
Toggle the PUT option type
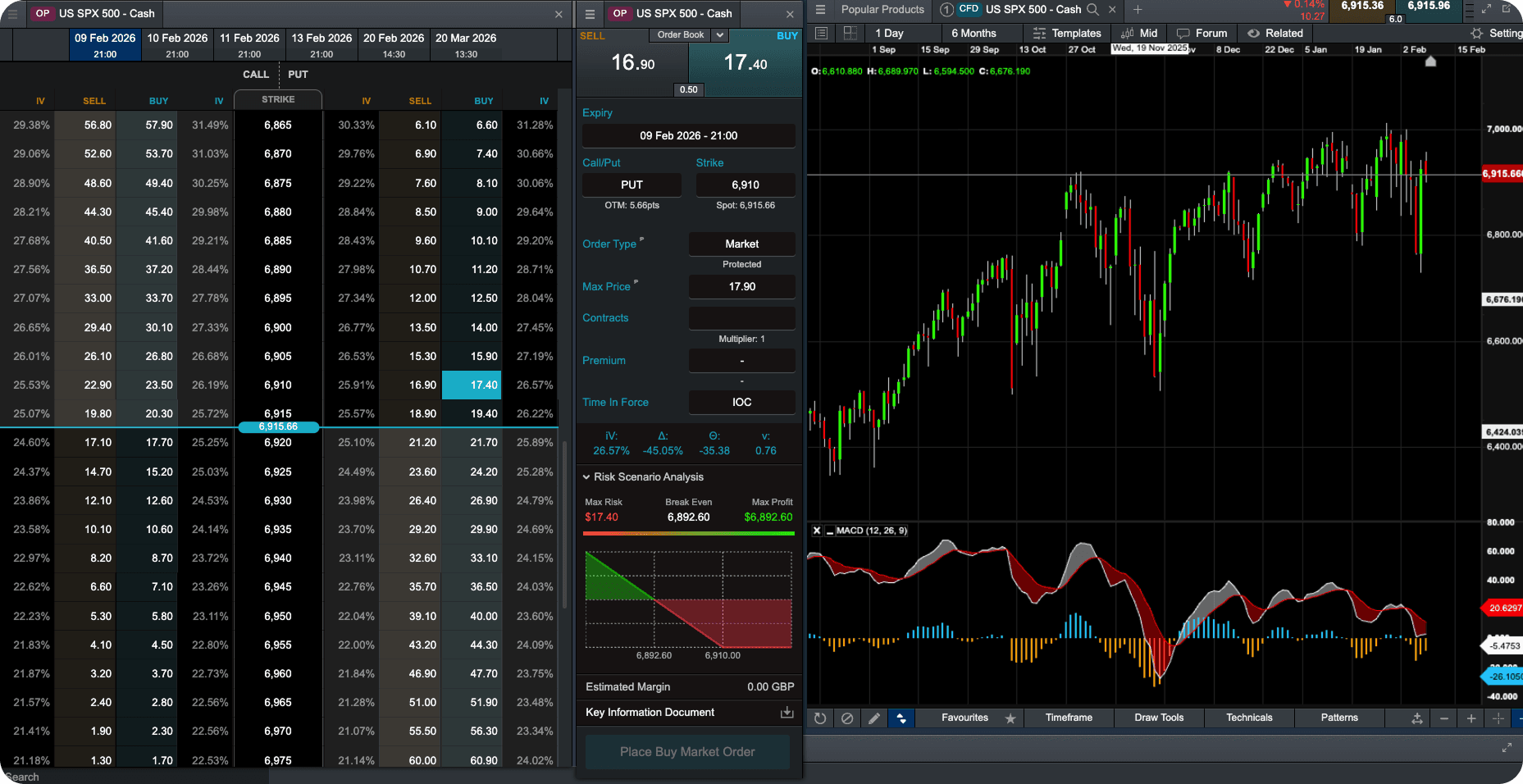(x=632, y=185)
